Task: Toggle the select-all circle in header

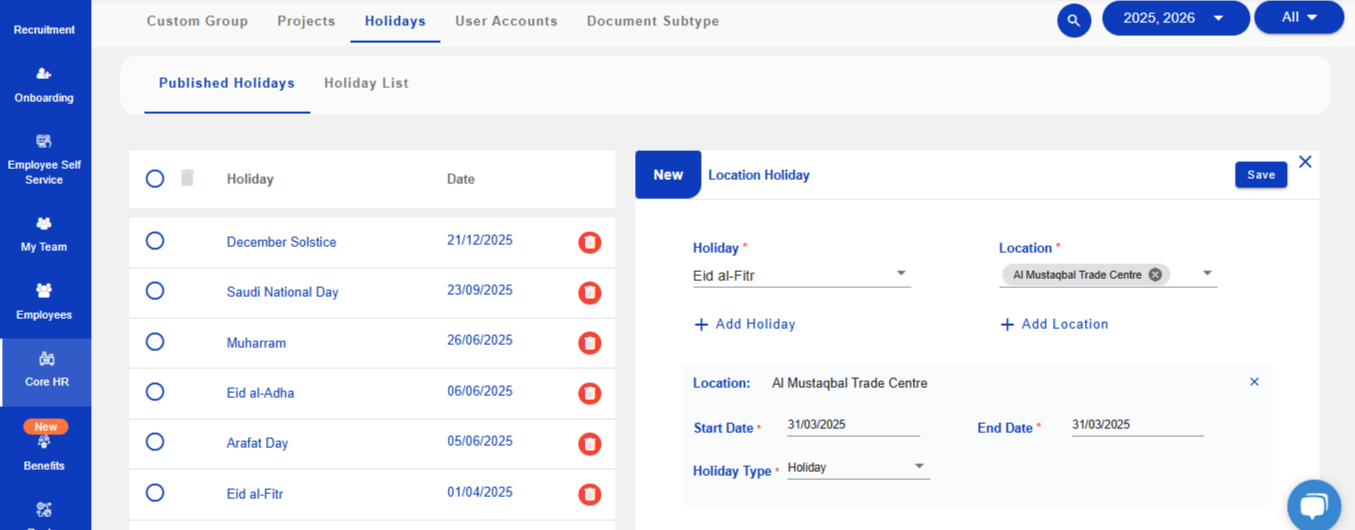Action: pyautogui.click(x=155, y=179)
